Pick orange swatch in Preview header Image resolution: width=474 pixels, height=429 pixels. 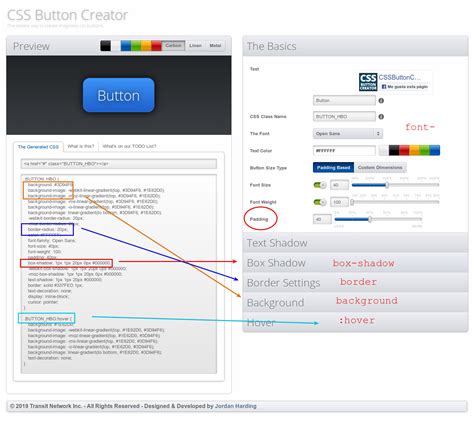click(146, 46)
